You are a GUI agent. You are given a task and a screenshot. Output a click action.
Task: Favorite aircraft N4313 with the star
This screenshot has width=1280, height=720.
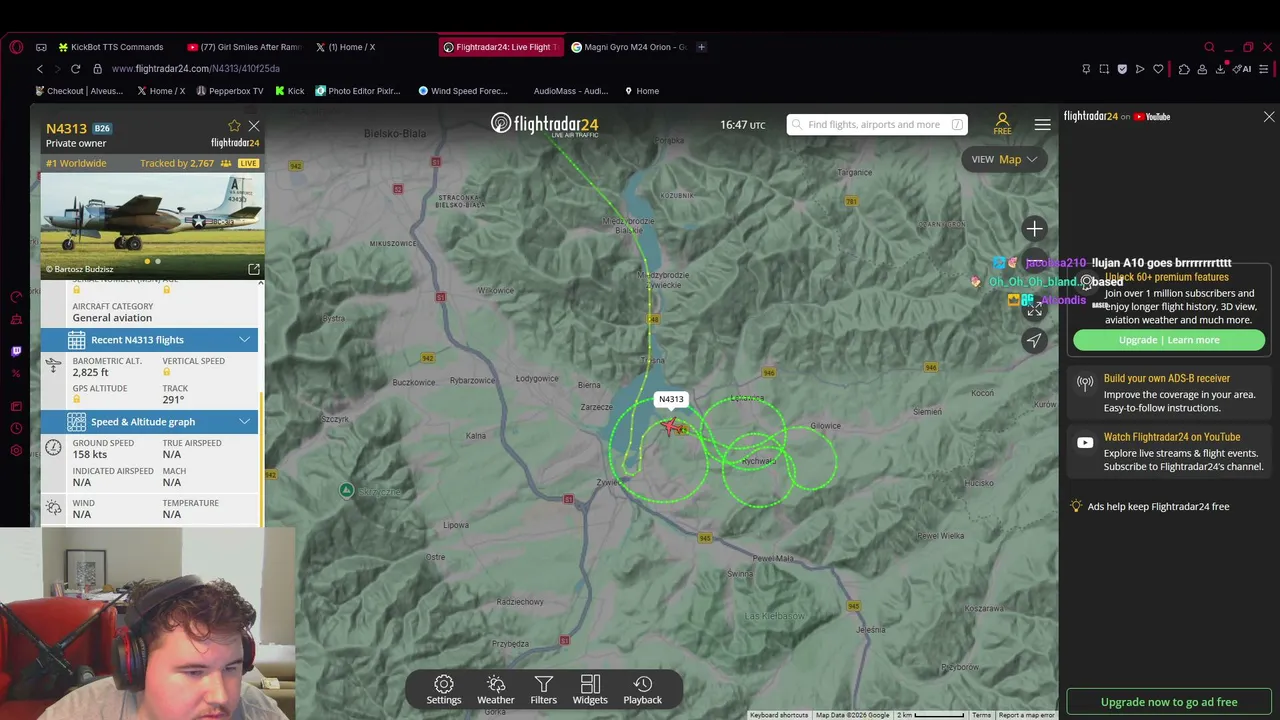pos(234,126)
